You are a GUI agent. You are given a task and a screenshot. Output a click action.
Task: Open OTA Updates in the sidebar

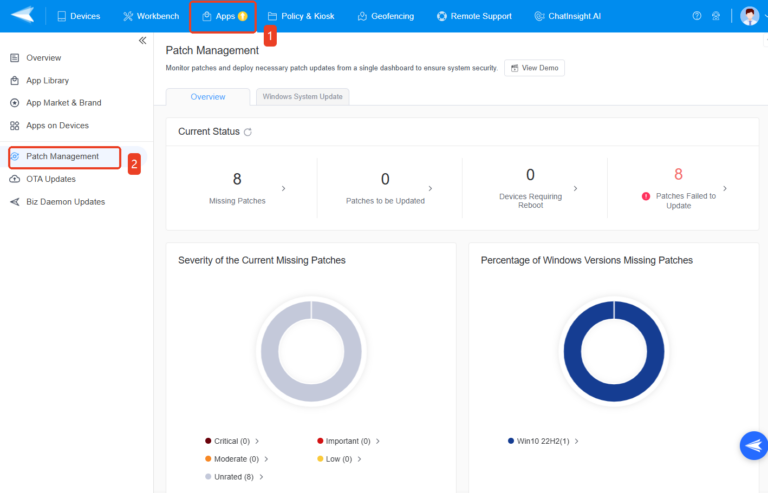pyautogui.click(x=50, y=179)
